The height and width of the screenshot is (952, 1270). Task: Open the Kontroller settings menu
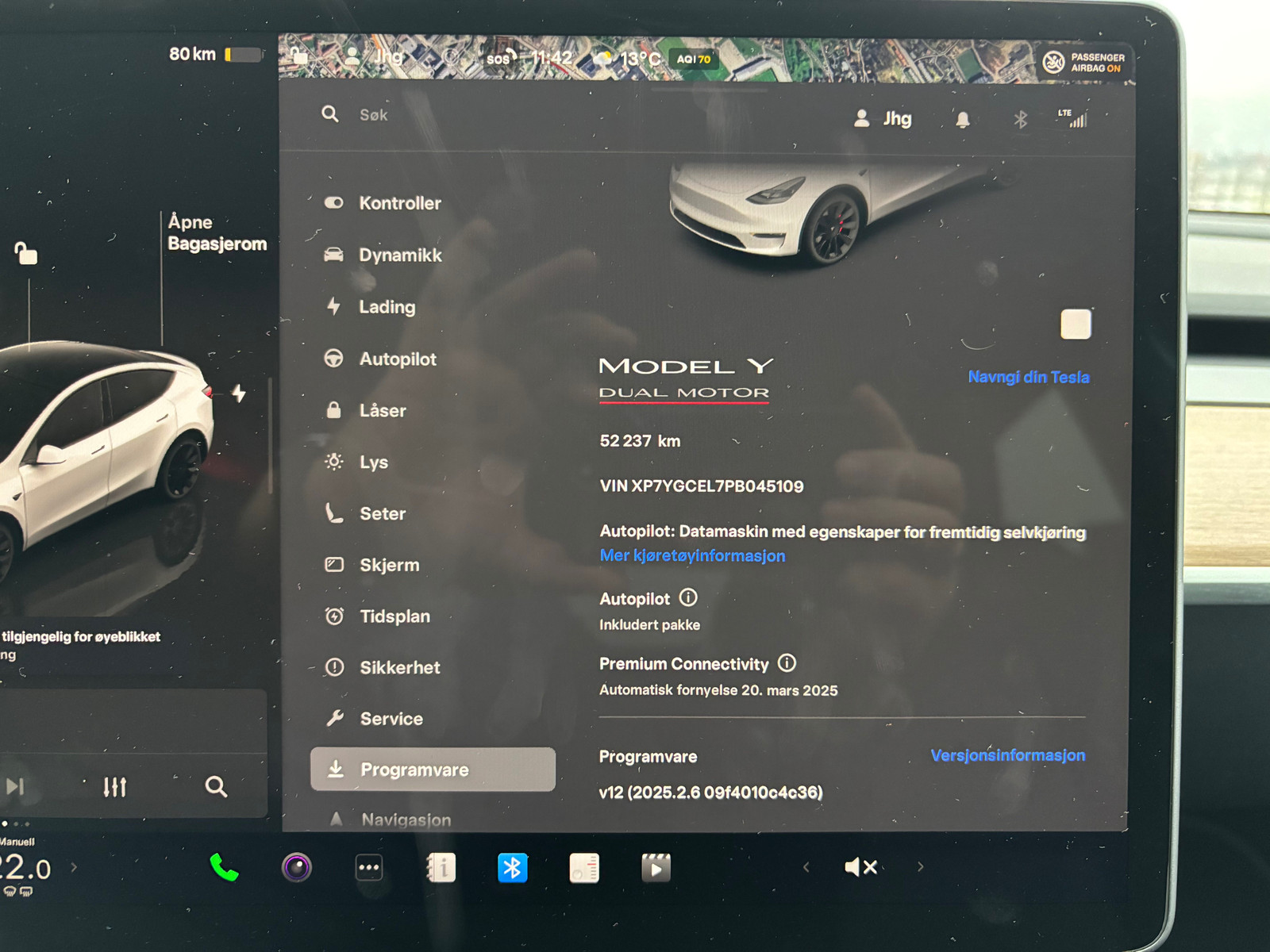383,203
